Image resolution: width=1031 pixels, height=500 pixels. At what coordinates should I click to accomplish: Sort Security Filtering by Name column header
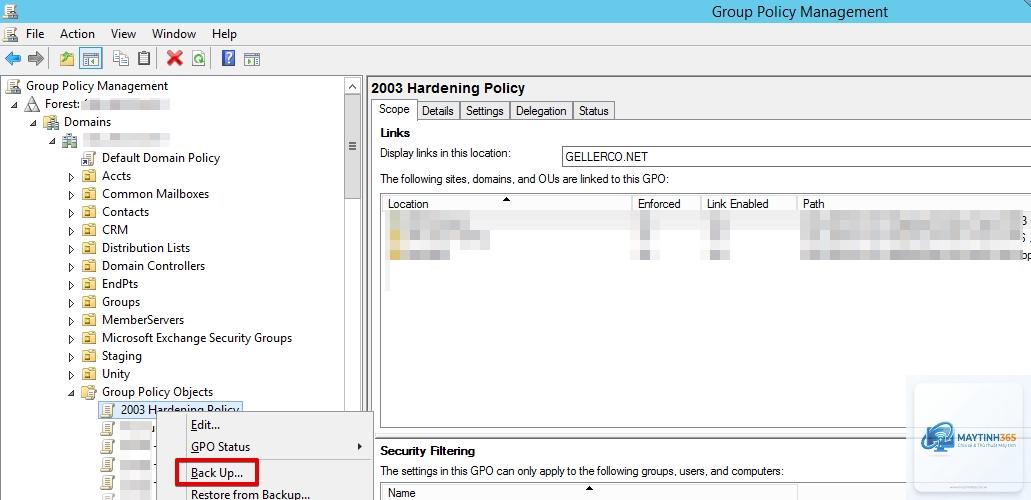point(589,493)
